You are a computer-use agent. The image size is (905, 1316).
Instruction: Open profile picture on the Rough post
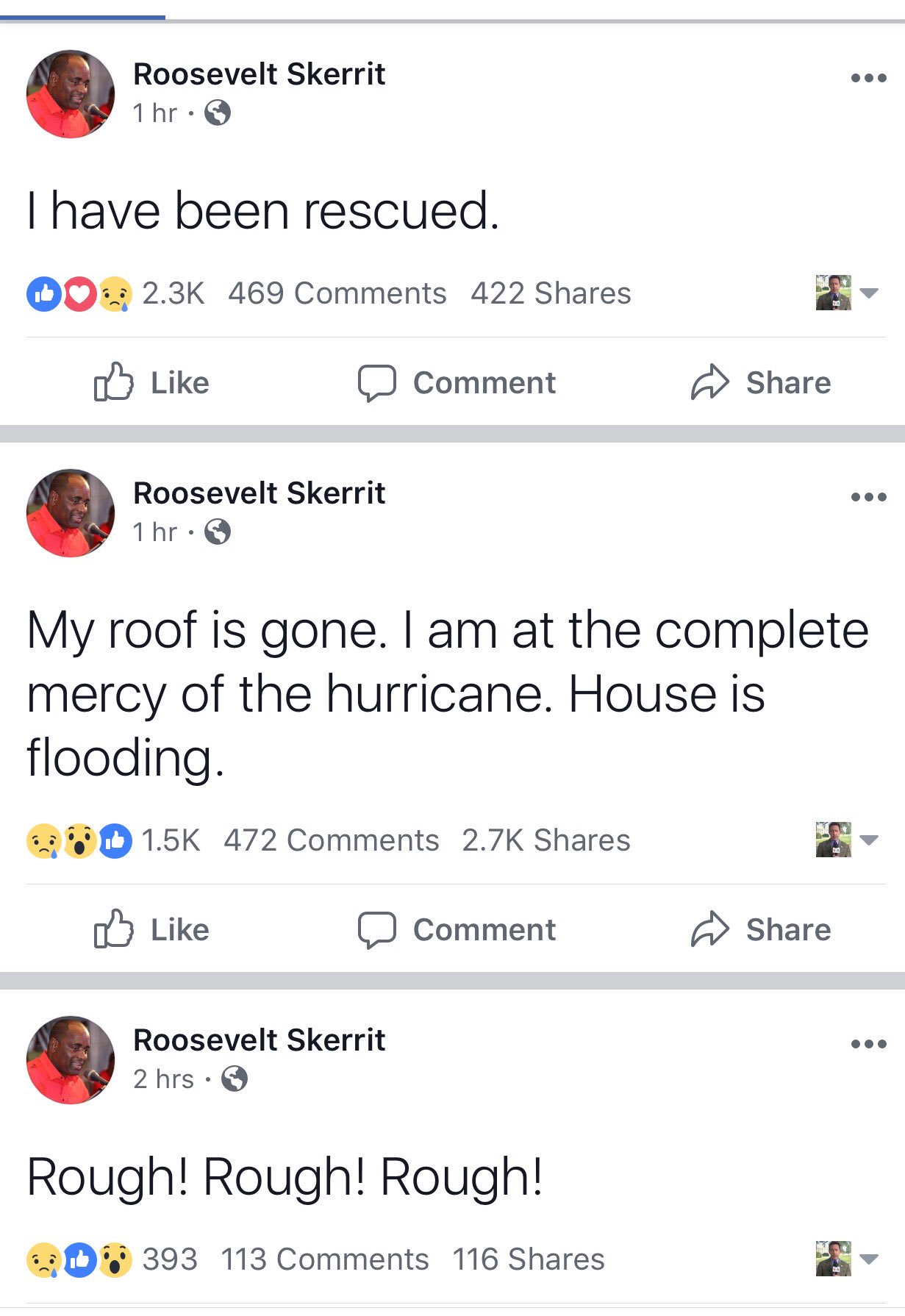tap(71, 1060)
